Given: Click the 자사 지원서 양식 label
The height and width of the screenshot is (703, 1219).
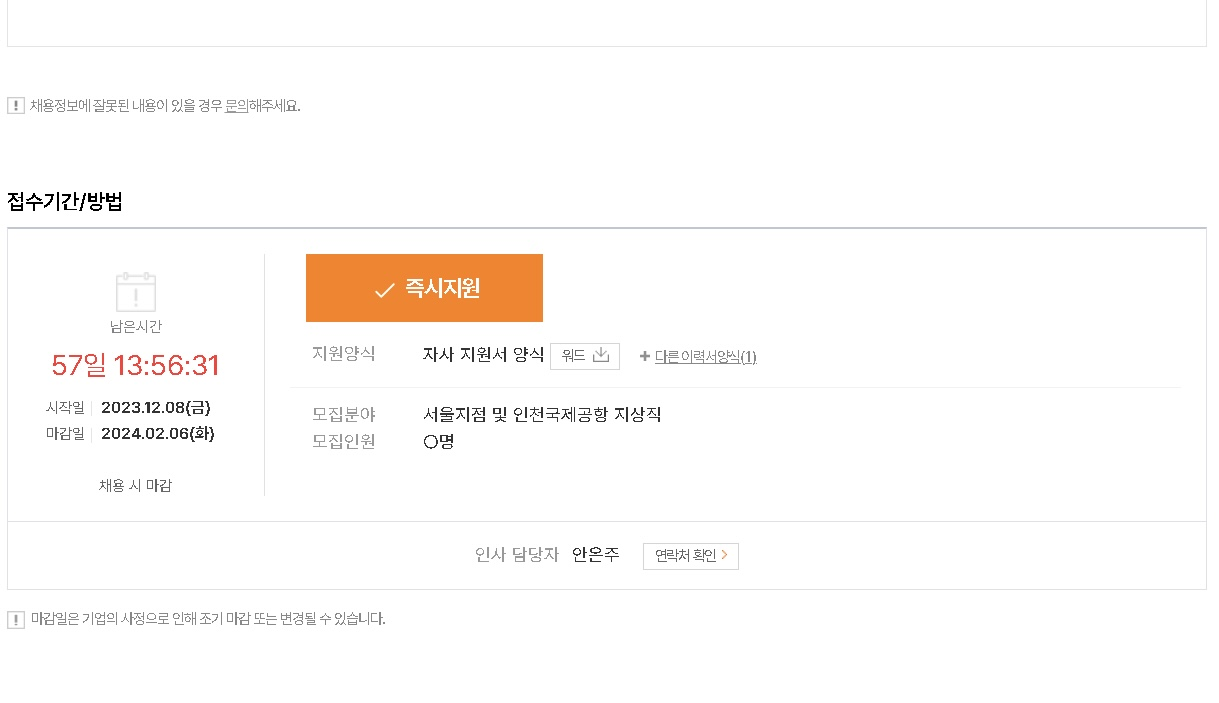Looking at the screenshot, I should click(x=484, y=355).
